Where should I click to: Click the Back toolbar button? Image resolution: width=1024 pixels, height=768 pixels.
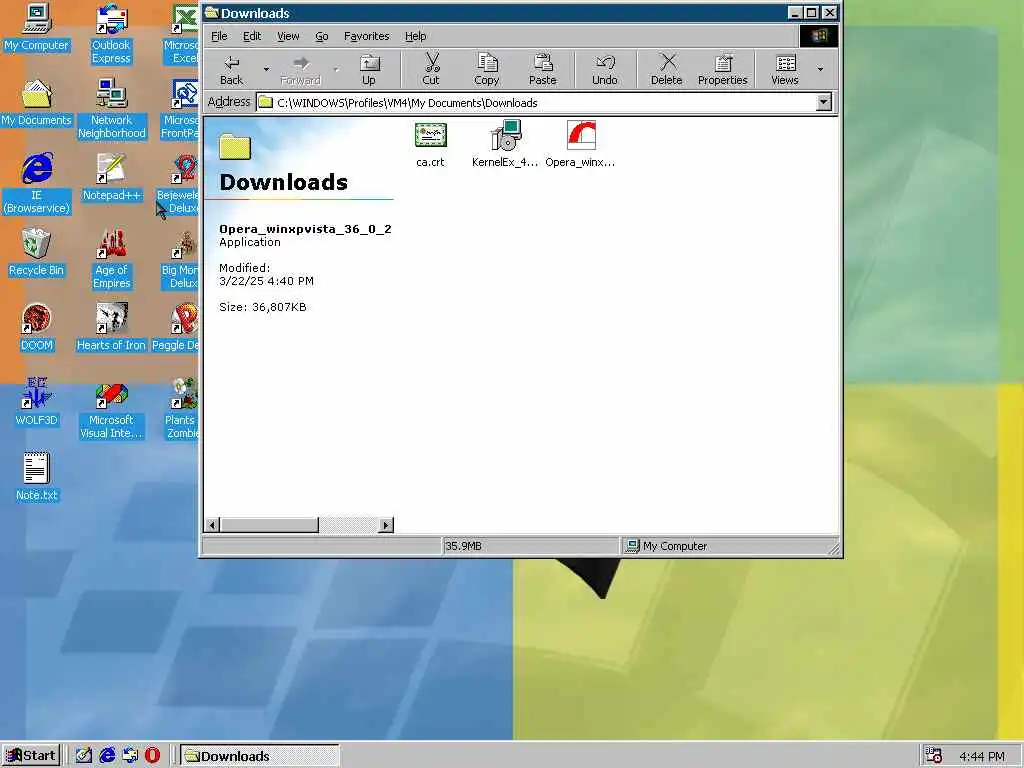(x=231, y=69)
